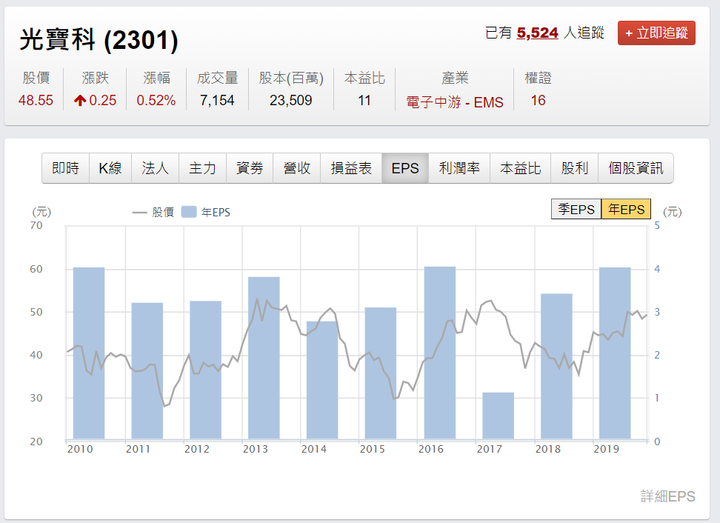Select the EPS tab
720x523 pixels.
[x=405, y=168]
